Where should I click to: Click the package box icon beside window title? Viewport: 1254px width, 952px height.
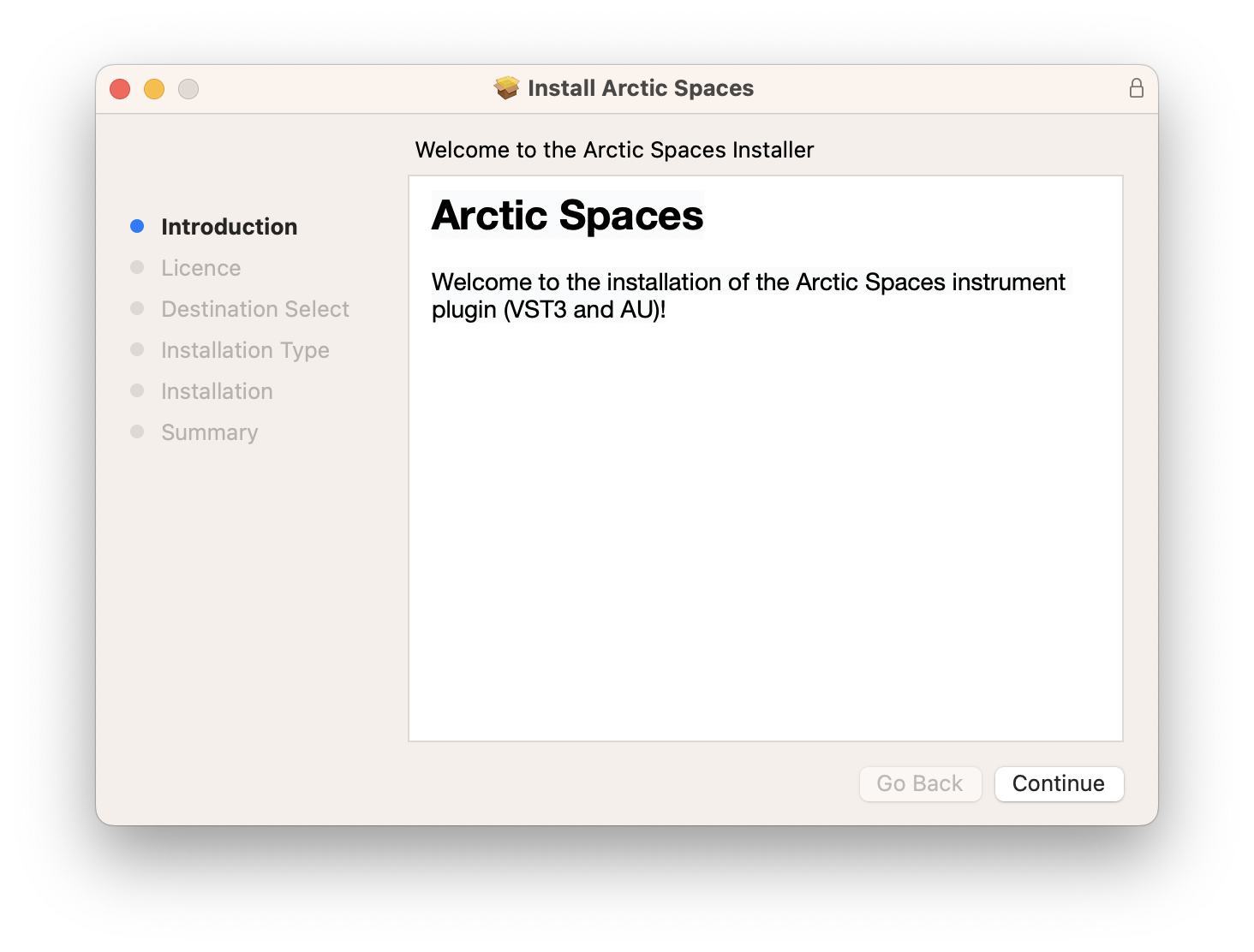(507, 88)
